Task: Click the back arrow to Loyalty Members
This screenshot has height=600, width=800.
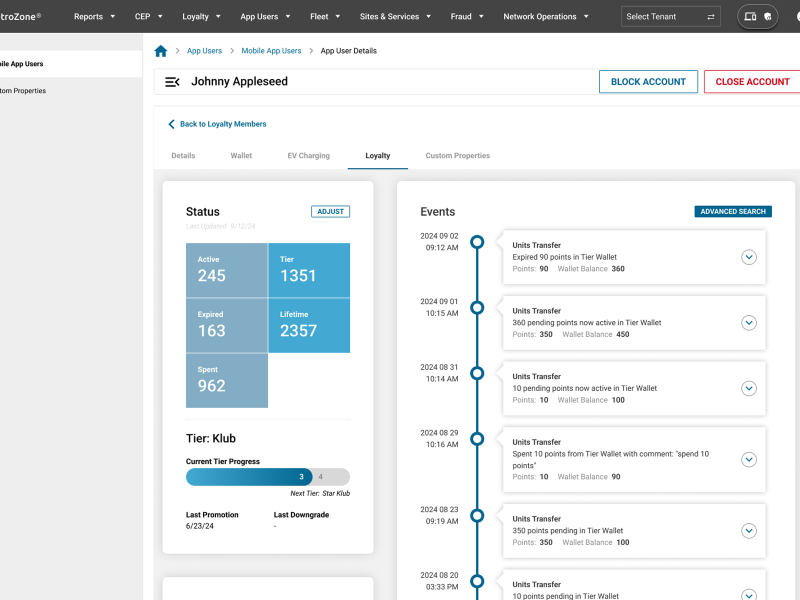Action: pyautogui.click(x=171, y=124)
